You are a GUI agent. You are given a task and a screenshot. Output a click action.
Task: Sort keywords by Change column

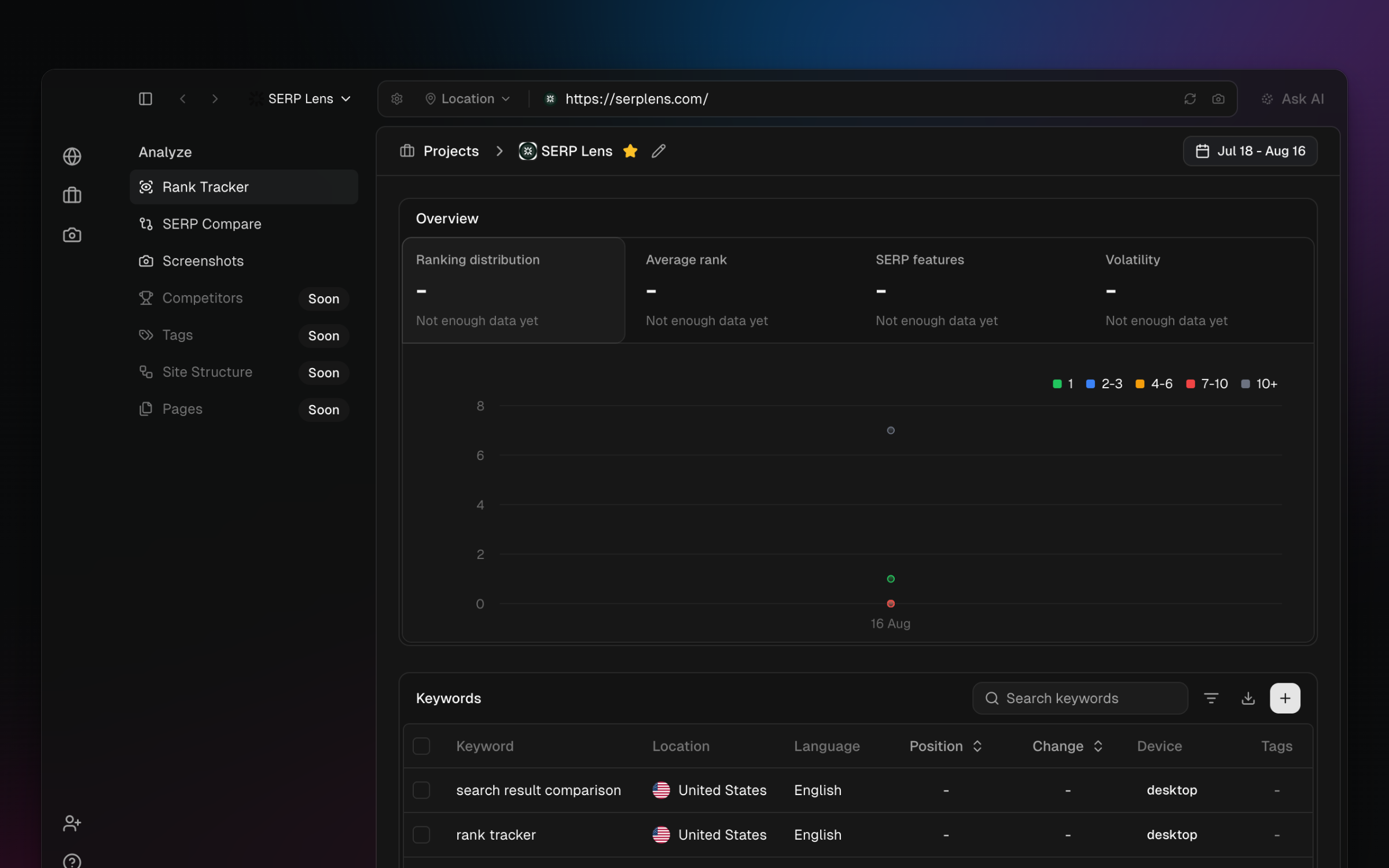point(1068,746)
